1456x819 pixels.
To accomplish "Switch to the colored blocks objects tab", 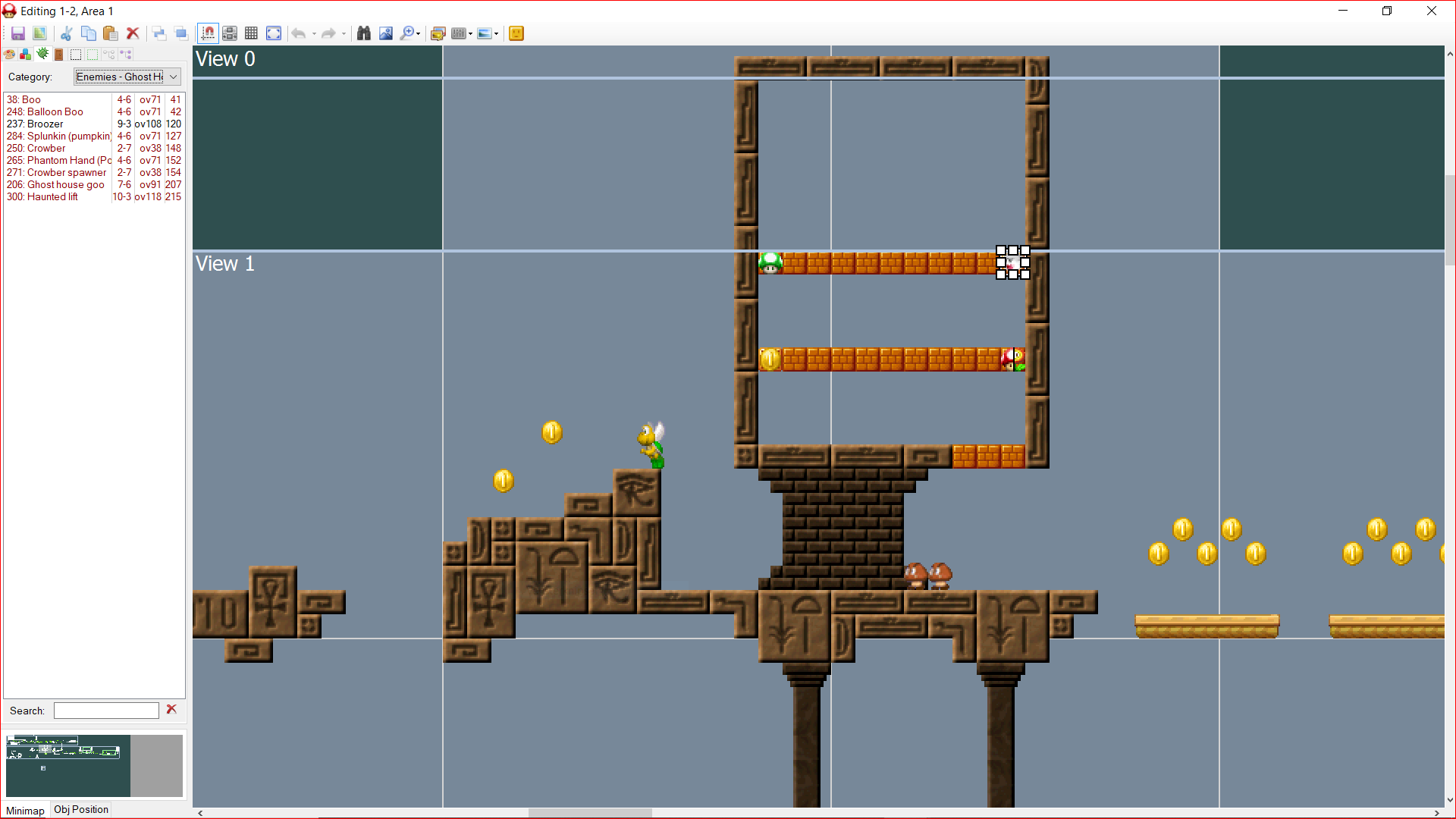I will pos(26,55).
